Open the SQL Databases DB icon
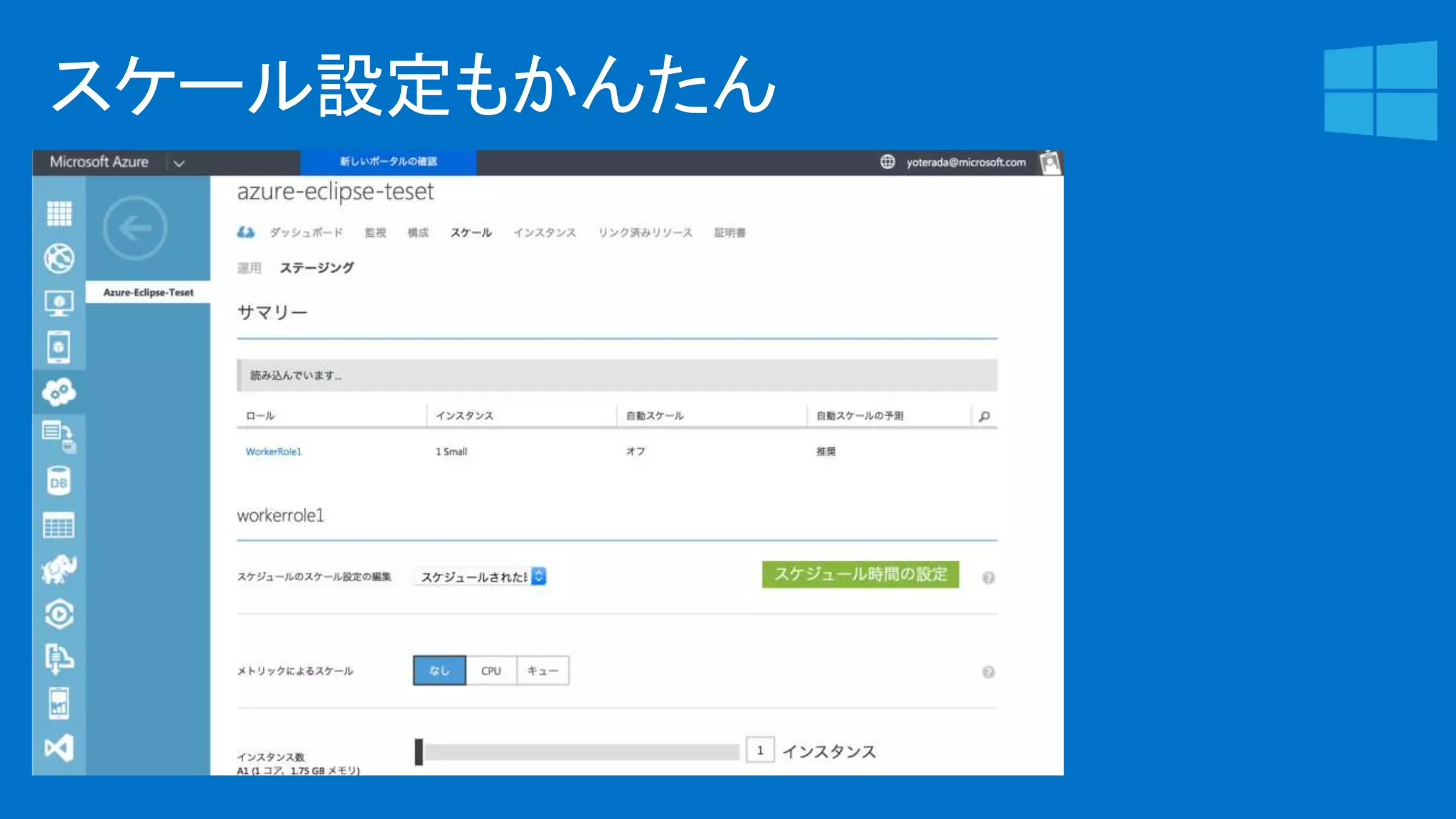The height and width of the screenshot is (819, 1456). pyautogui.click(x=59, y=481)
